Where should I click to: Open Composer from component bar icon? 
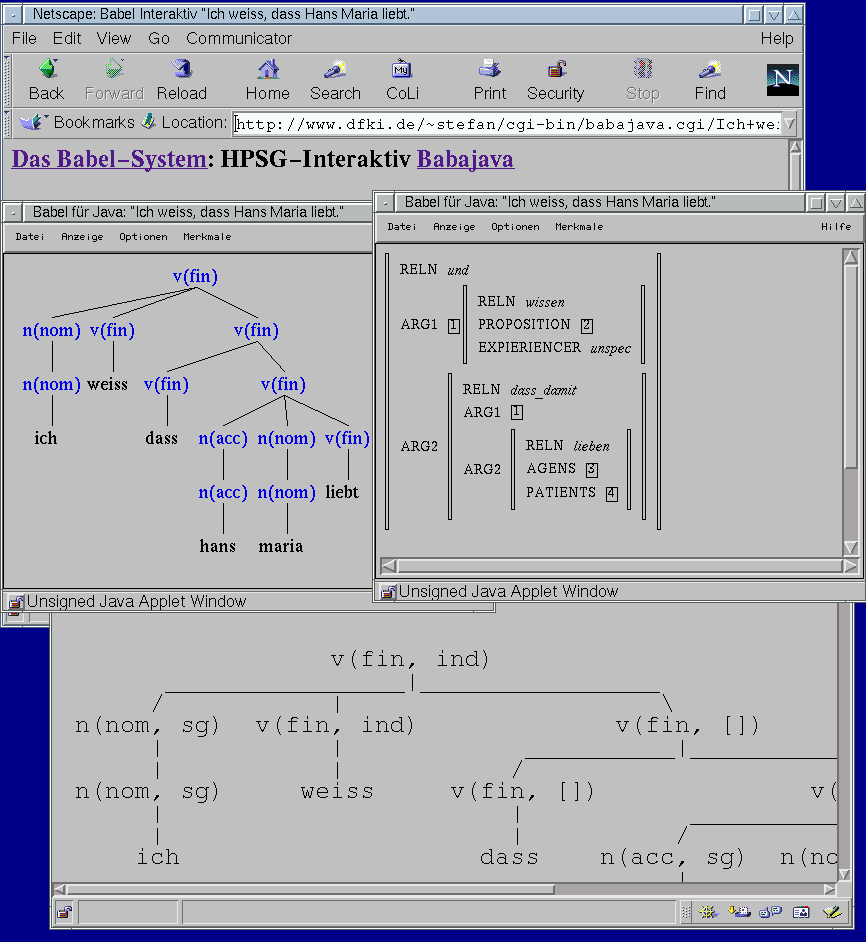click(x=832, y=912)
